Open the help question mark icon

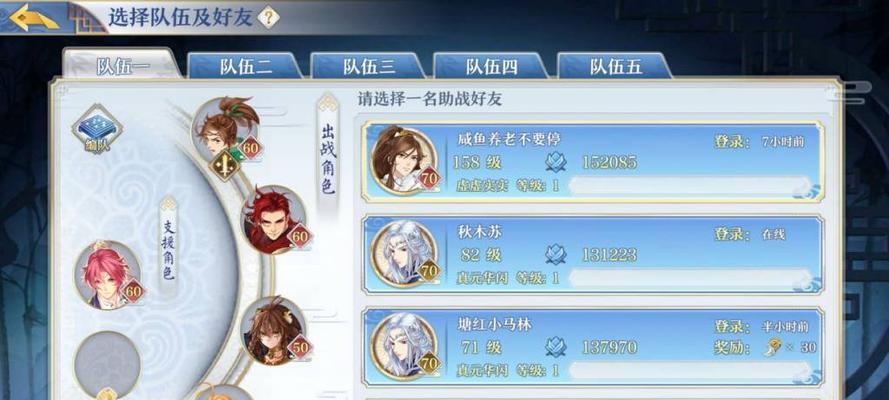[x=269, y=18]
